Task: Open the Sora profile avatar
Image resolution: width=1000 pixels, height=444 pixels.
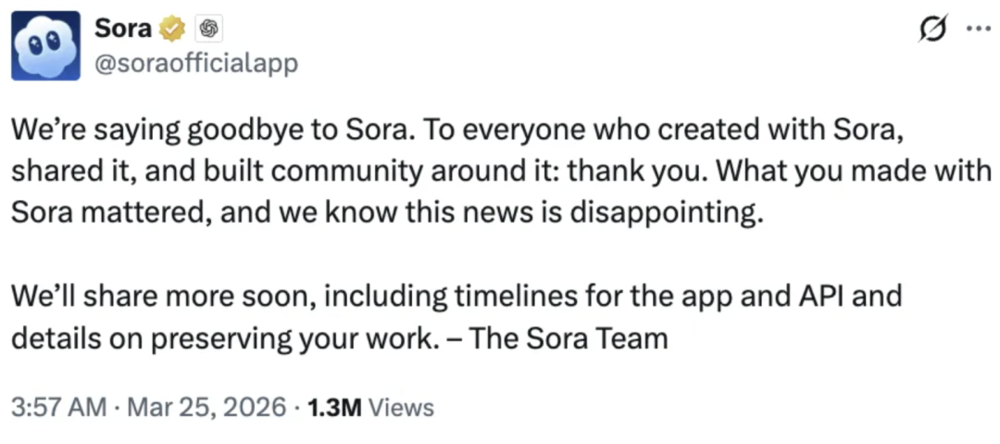Action: pos(45,46)
